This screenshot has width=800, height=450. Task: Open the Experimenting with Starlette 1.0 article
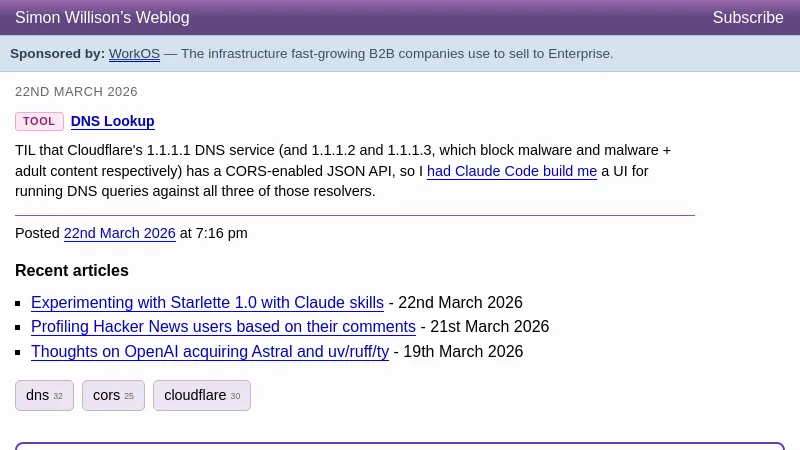click(207, 303)
